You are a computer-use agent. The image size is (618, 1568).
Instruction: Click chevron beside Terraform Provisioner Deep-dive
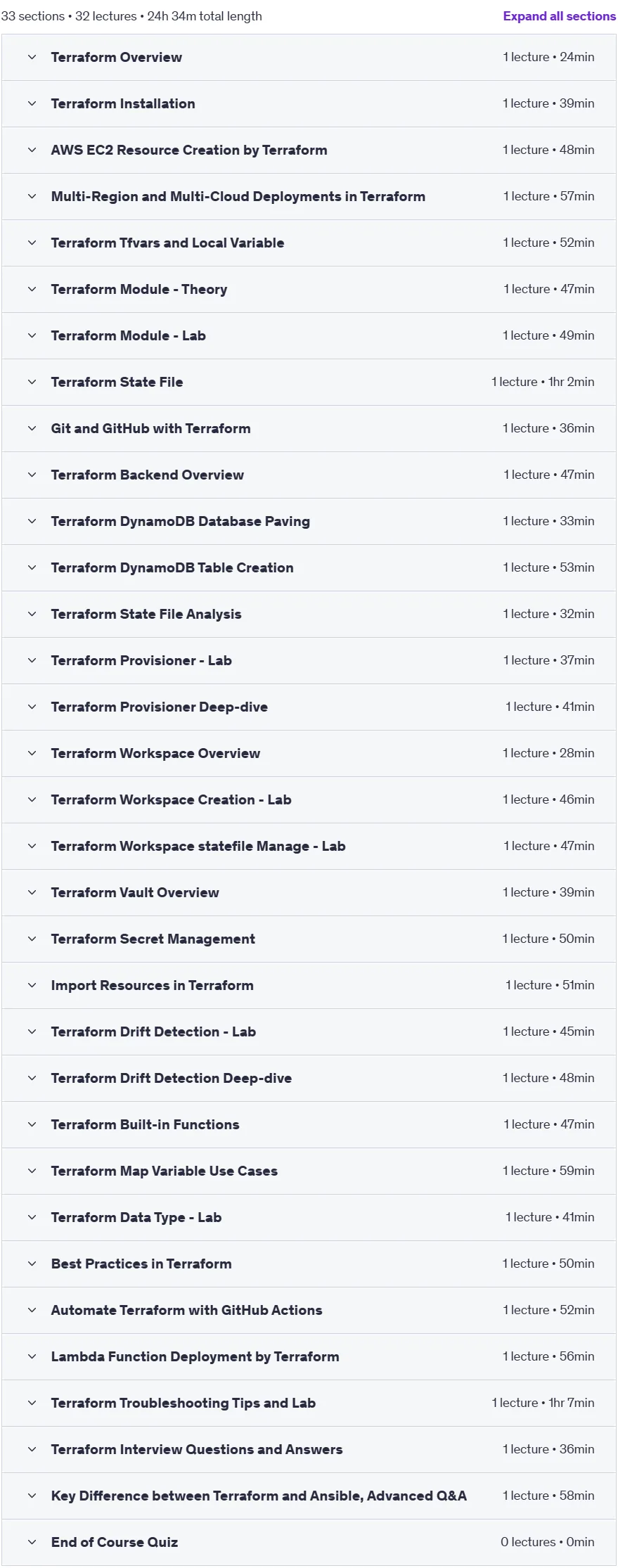(32, 707)
